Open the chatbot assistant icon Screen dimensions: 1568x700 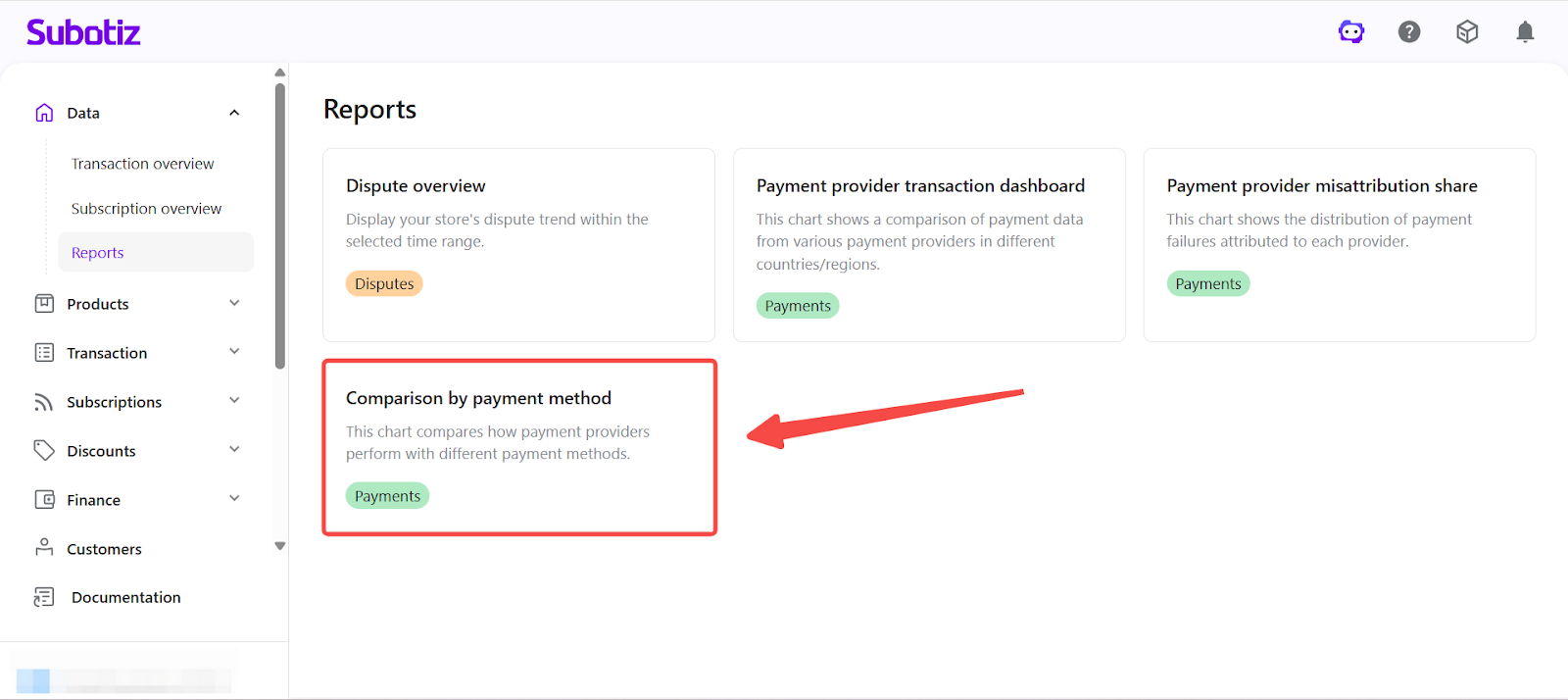(1351, 32)
